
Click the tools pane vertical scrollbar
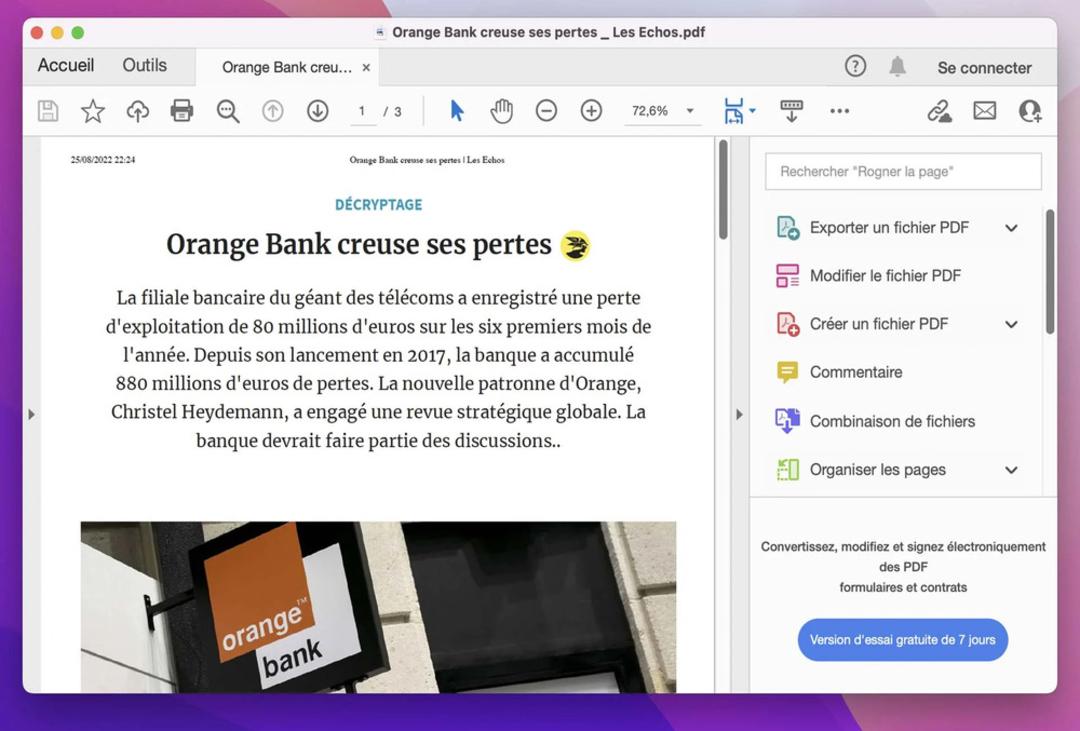[1050, 272]
